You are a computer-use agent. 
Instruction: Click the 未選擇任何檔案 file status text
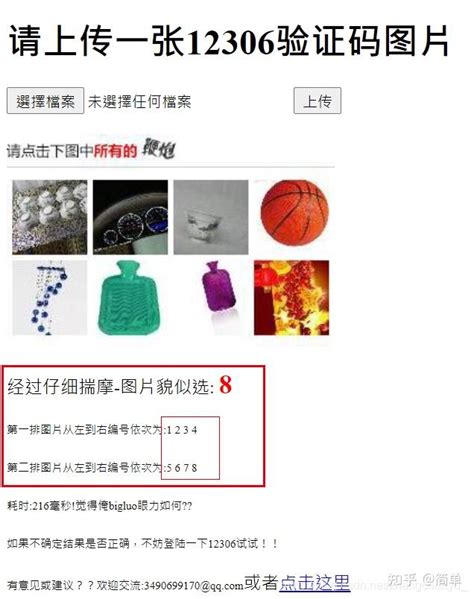click(139, 102)
